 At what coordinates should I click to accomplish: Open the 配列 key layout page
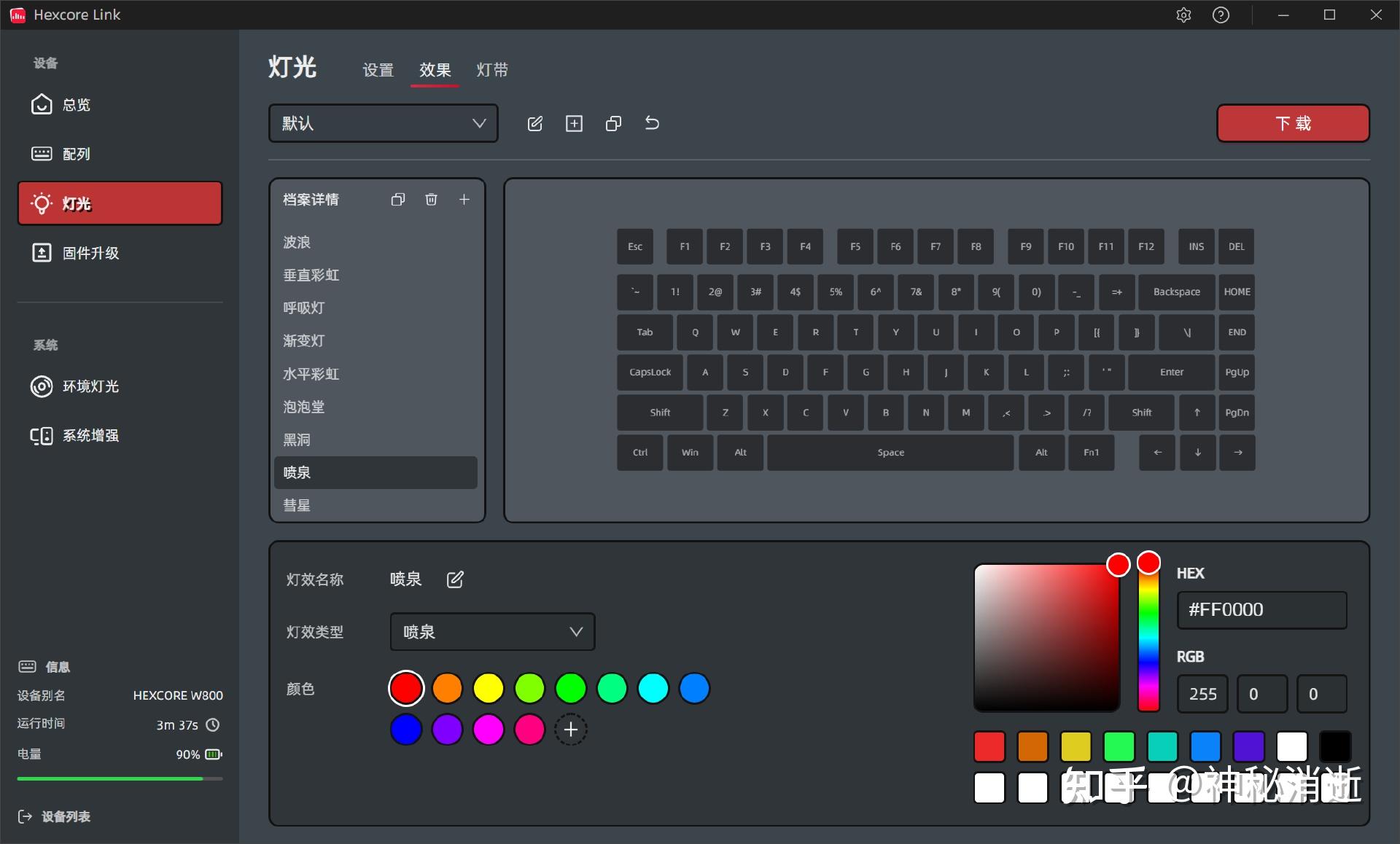[x=75, y=154]
